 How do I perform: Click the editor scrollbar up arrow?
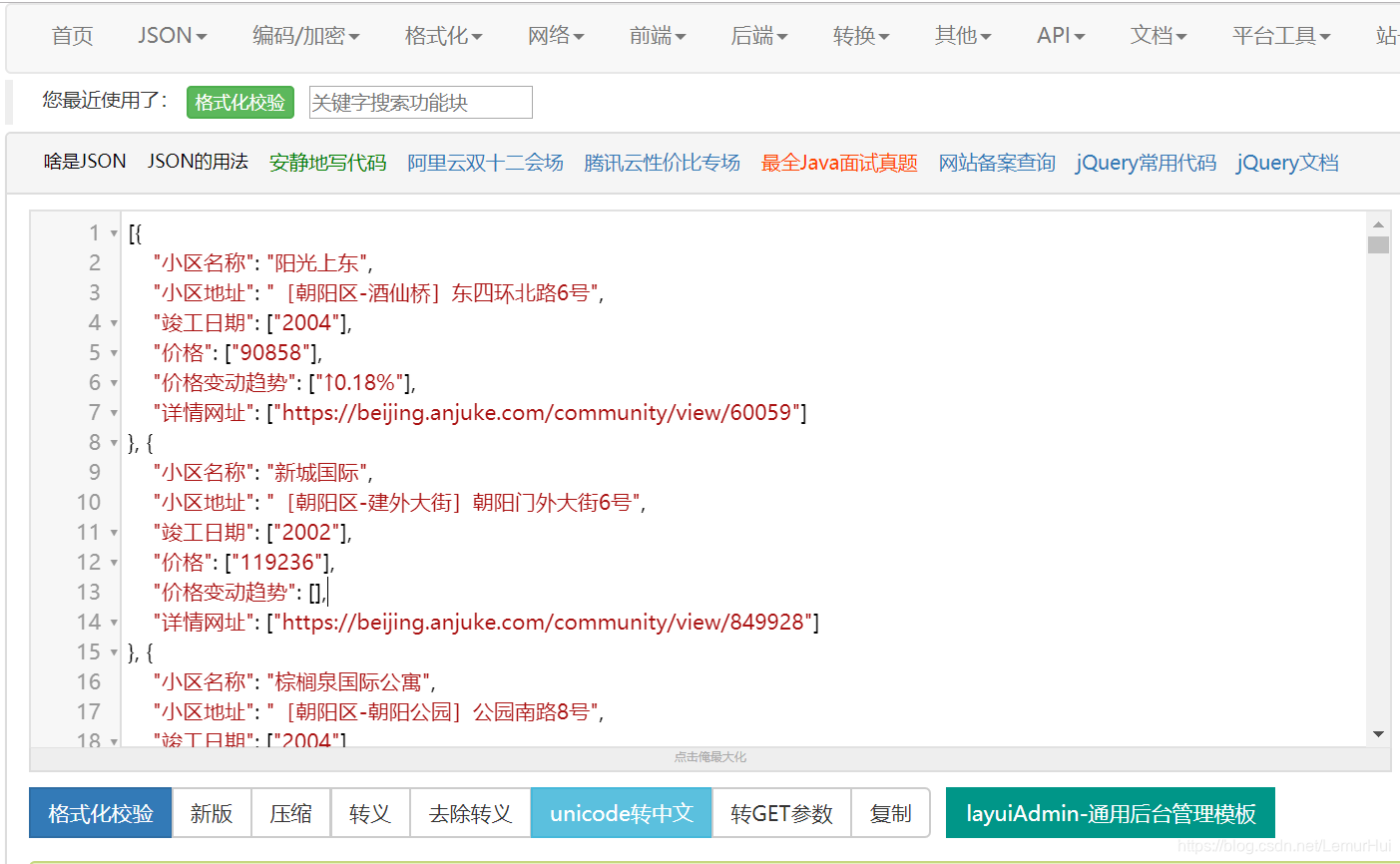(1378, 224)
